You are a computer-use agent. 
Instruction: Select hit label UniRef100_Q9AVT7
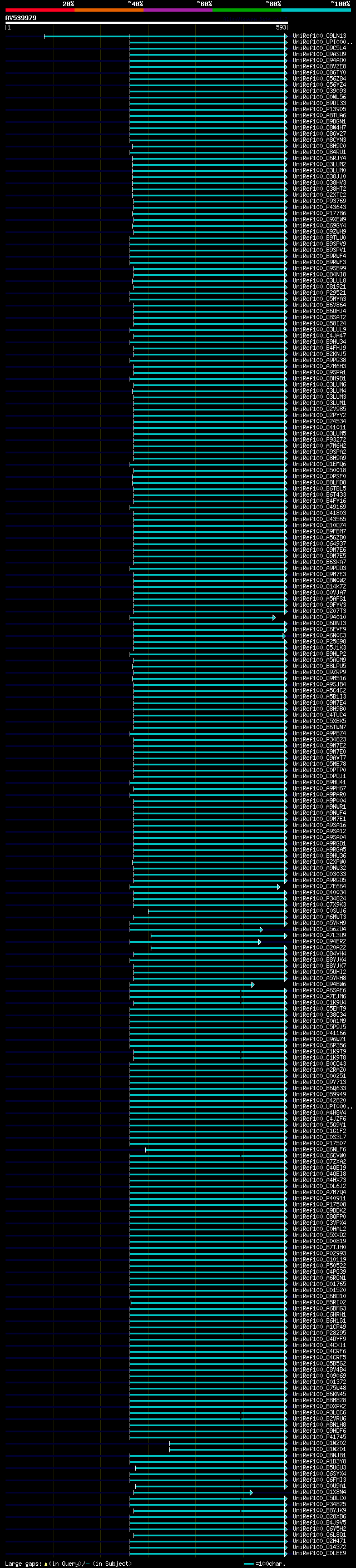tap(319, 758)
